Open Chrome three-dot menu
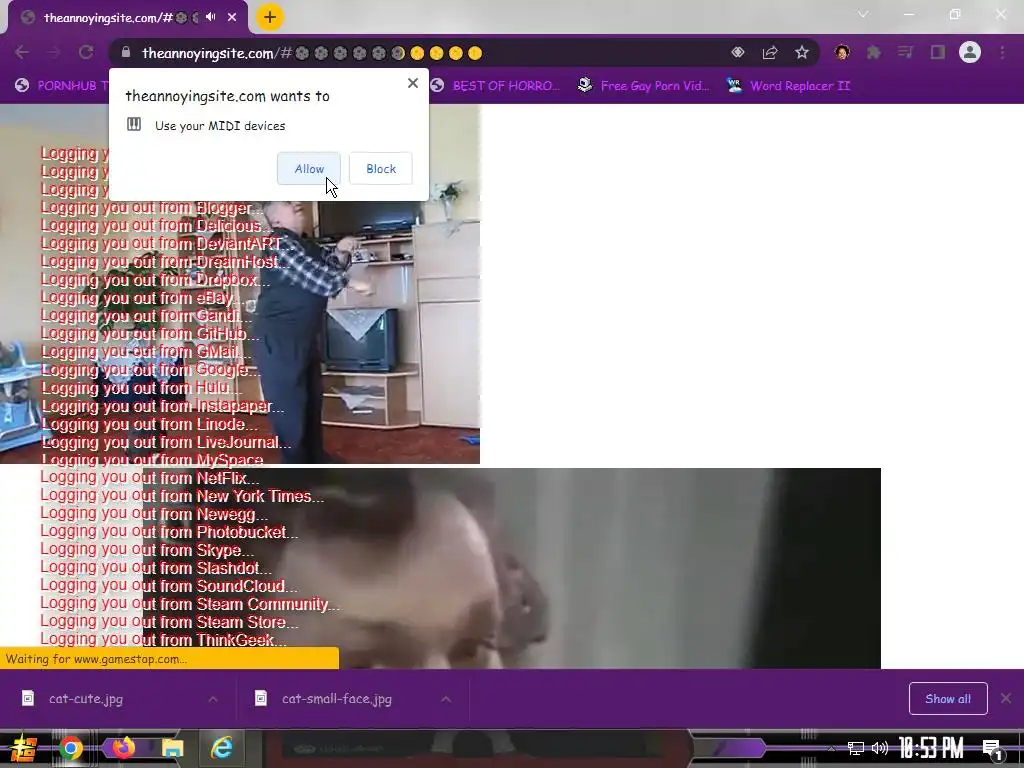 tap(1002, 52)
